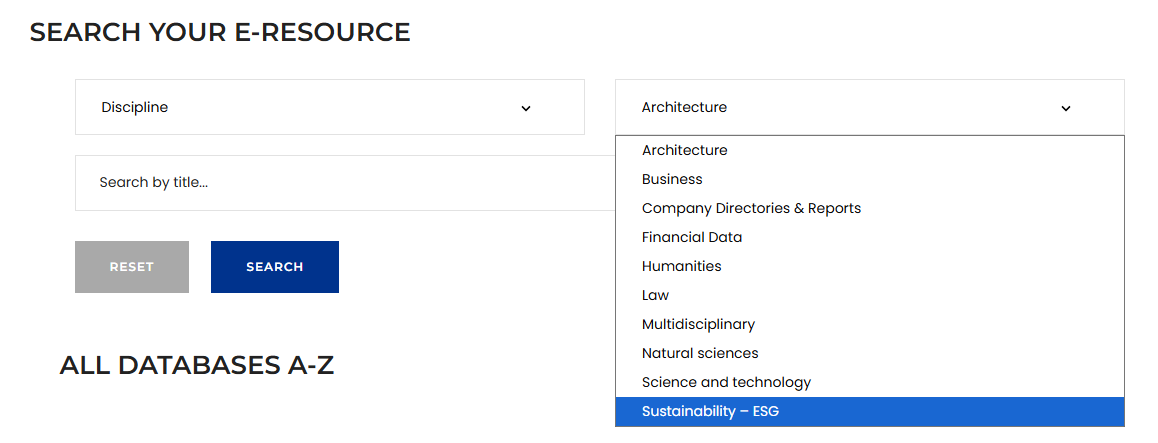Image resolution: width=1158 pixels, height=443 pixels.
Task: Click the ALL DATABASES A-Z heading
Action: [x=196, y=365]
